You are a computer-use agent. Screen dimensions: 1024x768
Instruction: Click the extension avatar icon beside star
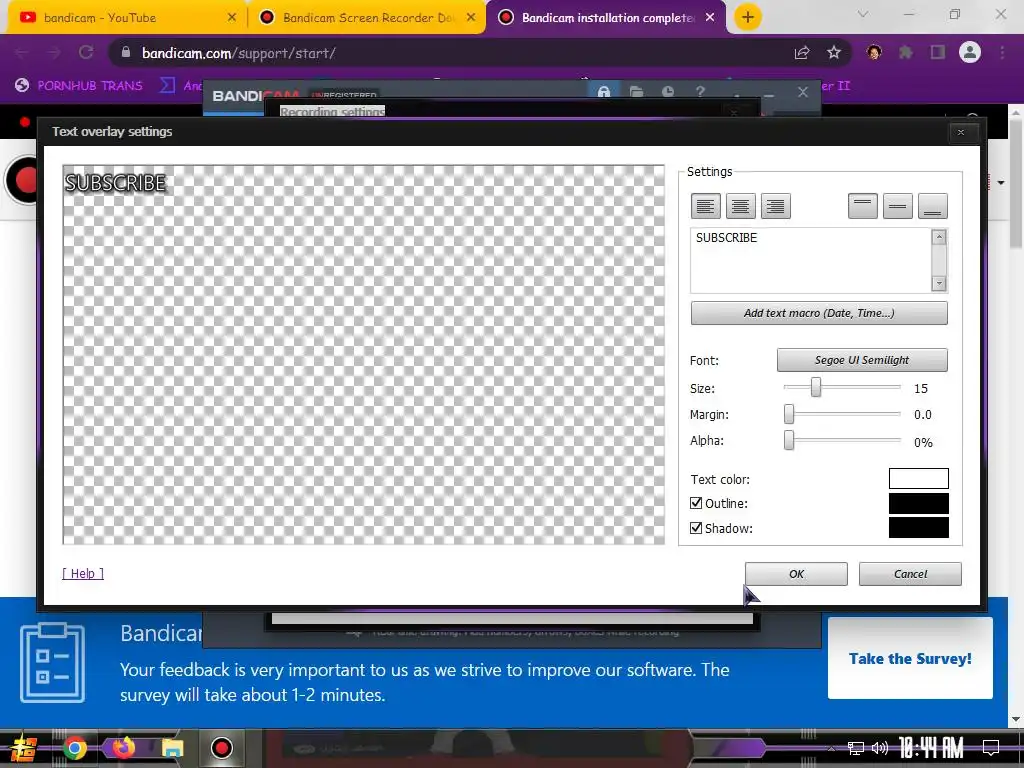click(874, 52)
